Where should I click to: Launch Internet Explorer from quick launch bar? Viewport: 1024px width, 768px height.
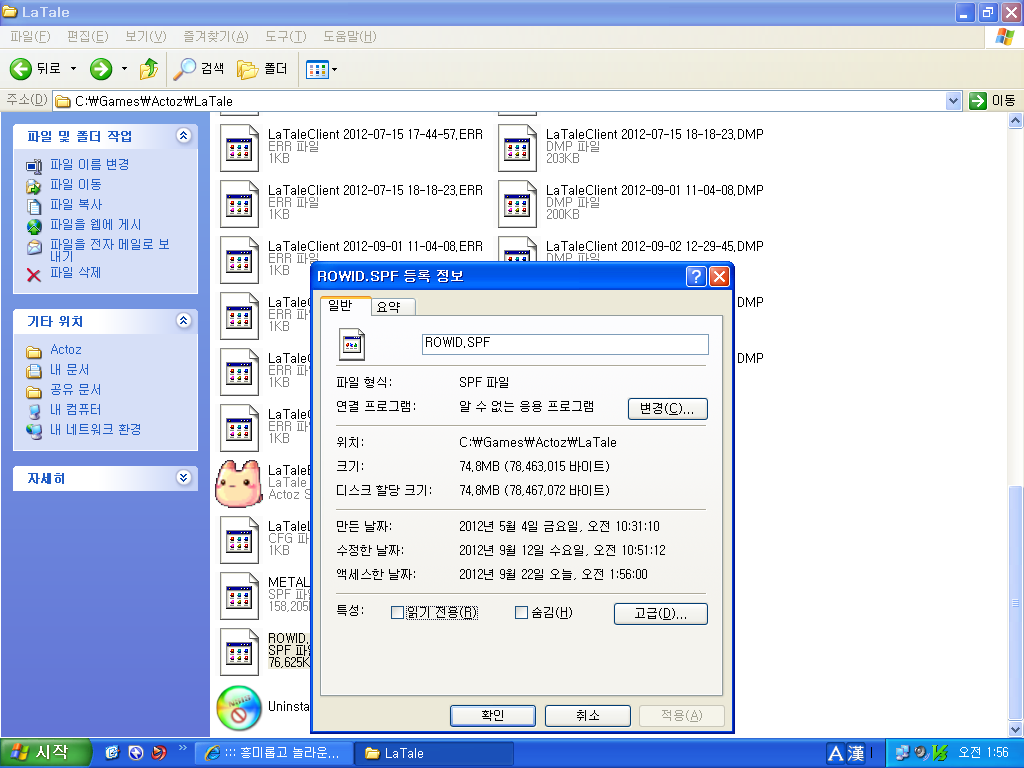112,753
